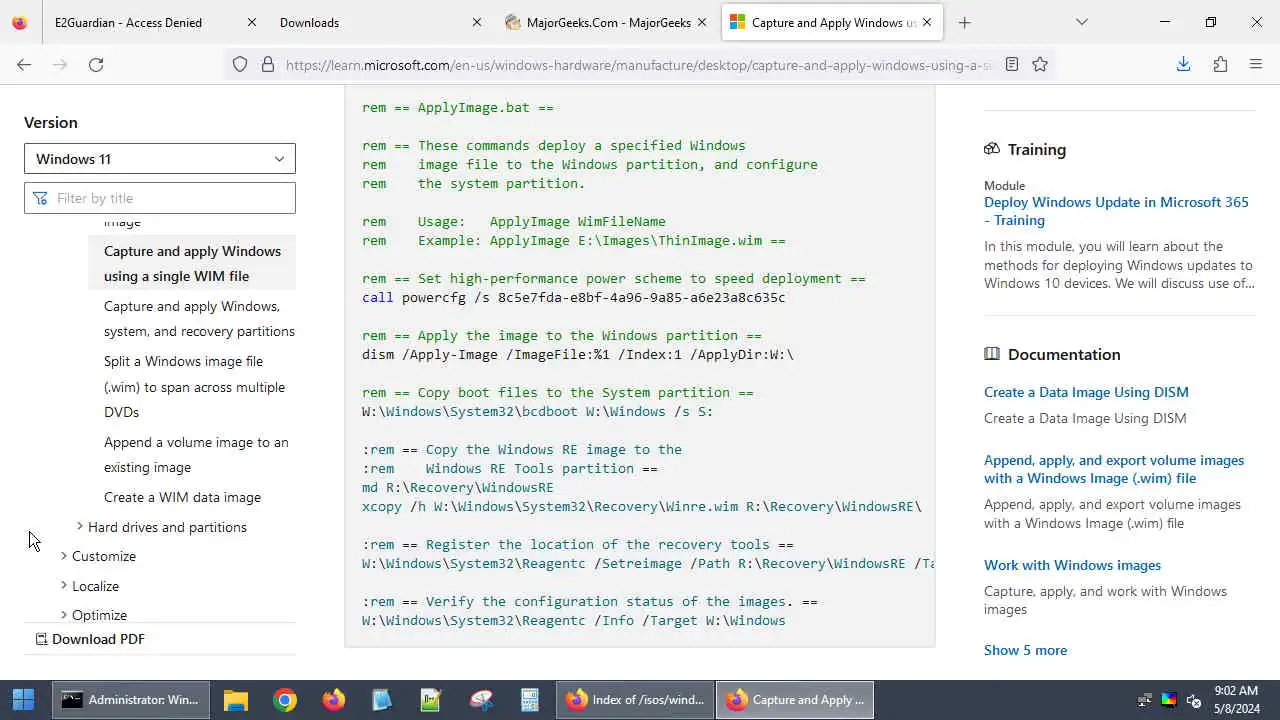Close the E2Guardian Access Denied tab
This screenshot has width=1280, height=720.
pos(252,22)
